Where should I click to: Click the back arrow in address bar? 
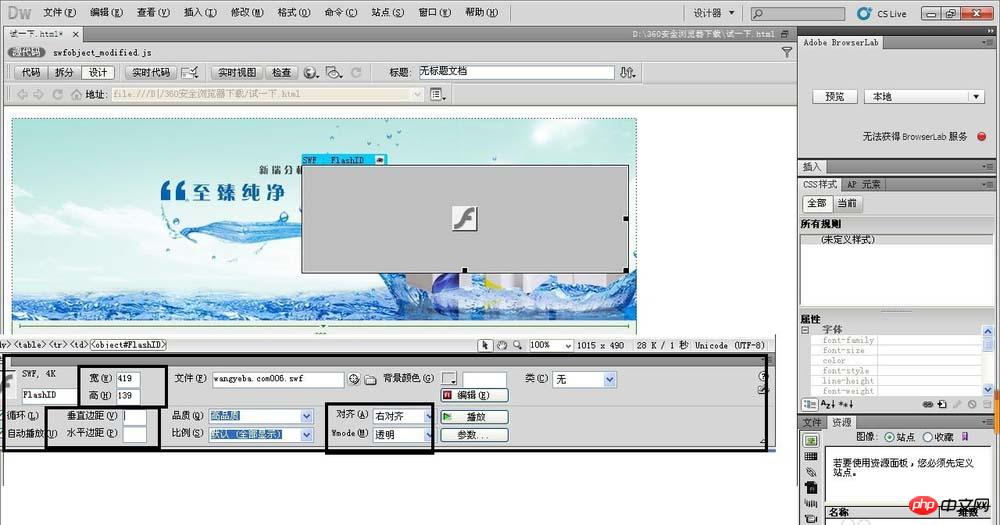click(x=22, y=94)
